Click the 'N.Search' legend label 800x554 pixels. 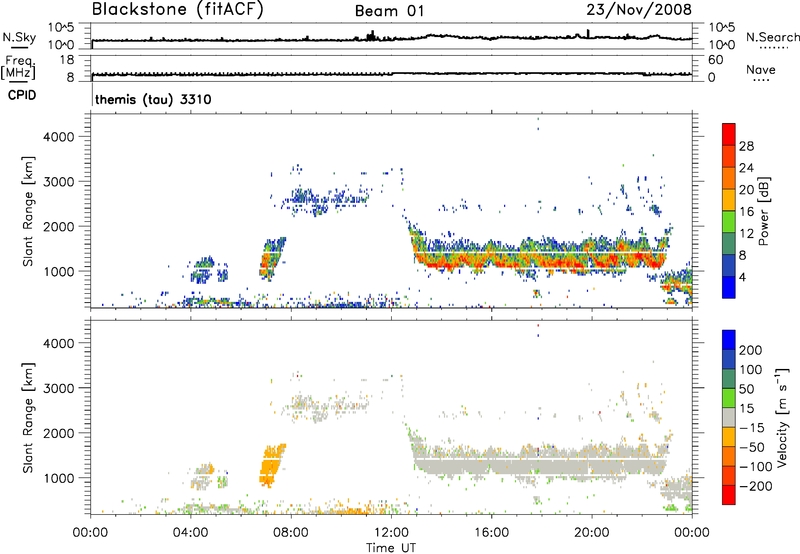772,37
